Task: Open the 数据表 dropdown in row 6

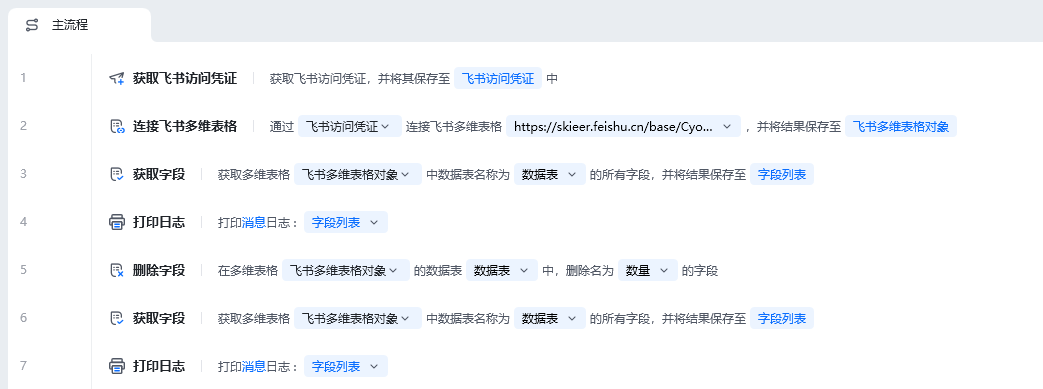Action: 550,318
